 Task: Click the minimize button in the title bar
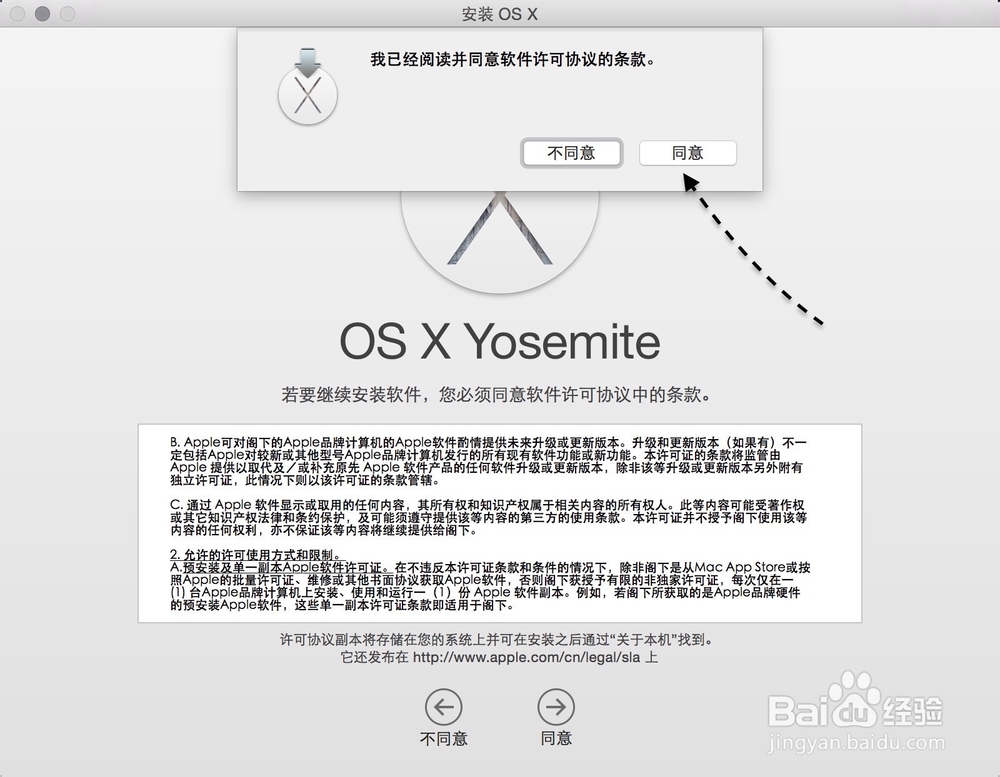tap(43, 13)
